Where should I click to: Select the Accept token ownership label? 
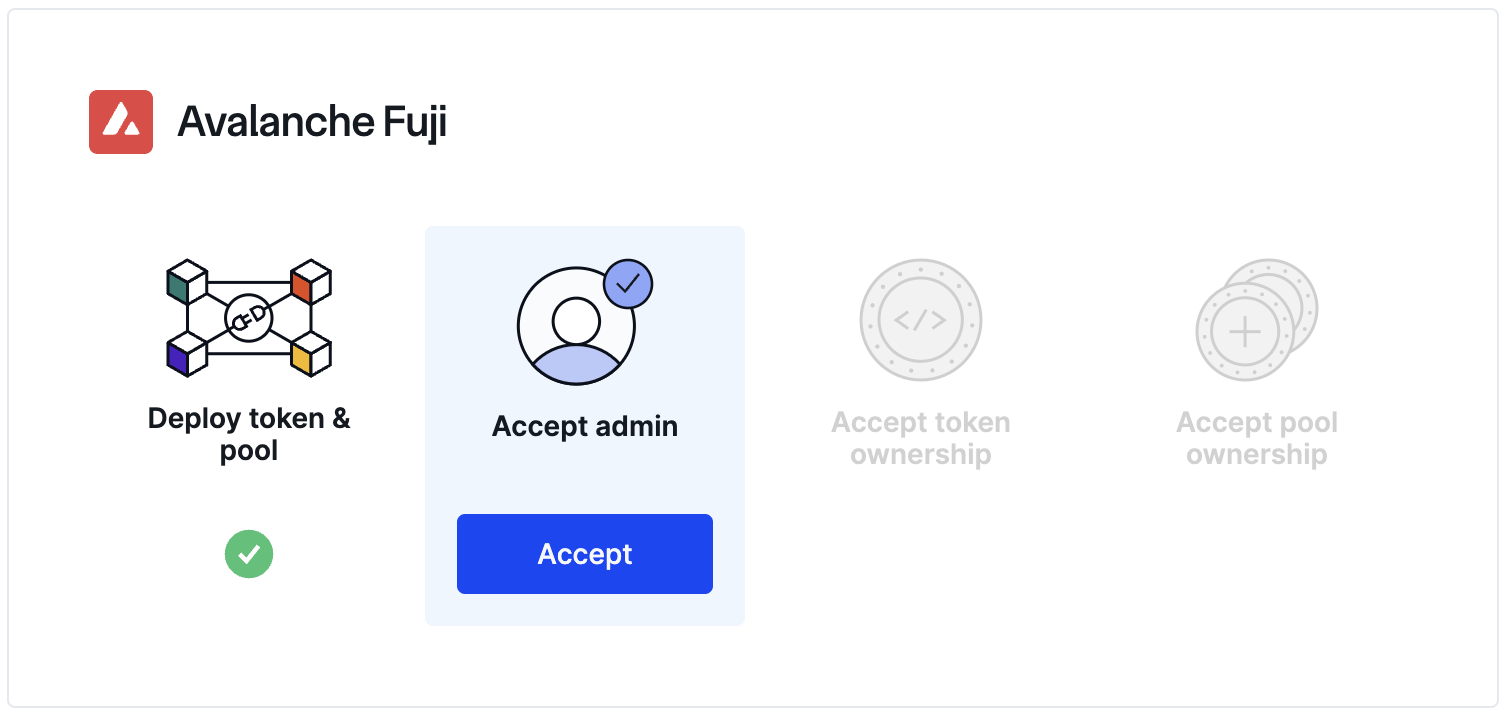(920, 438)
